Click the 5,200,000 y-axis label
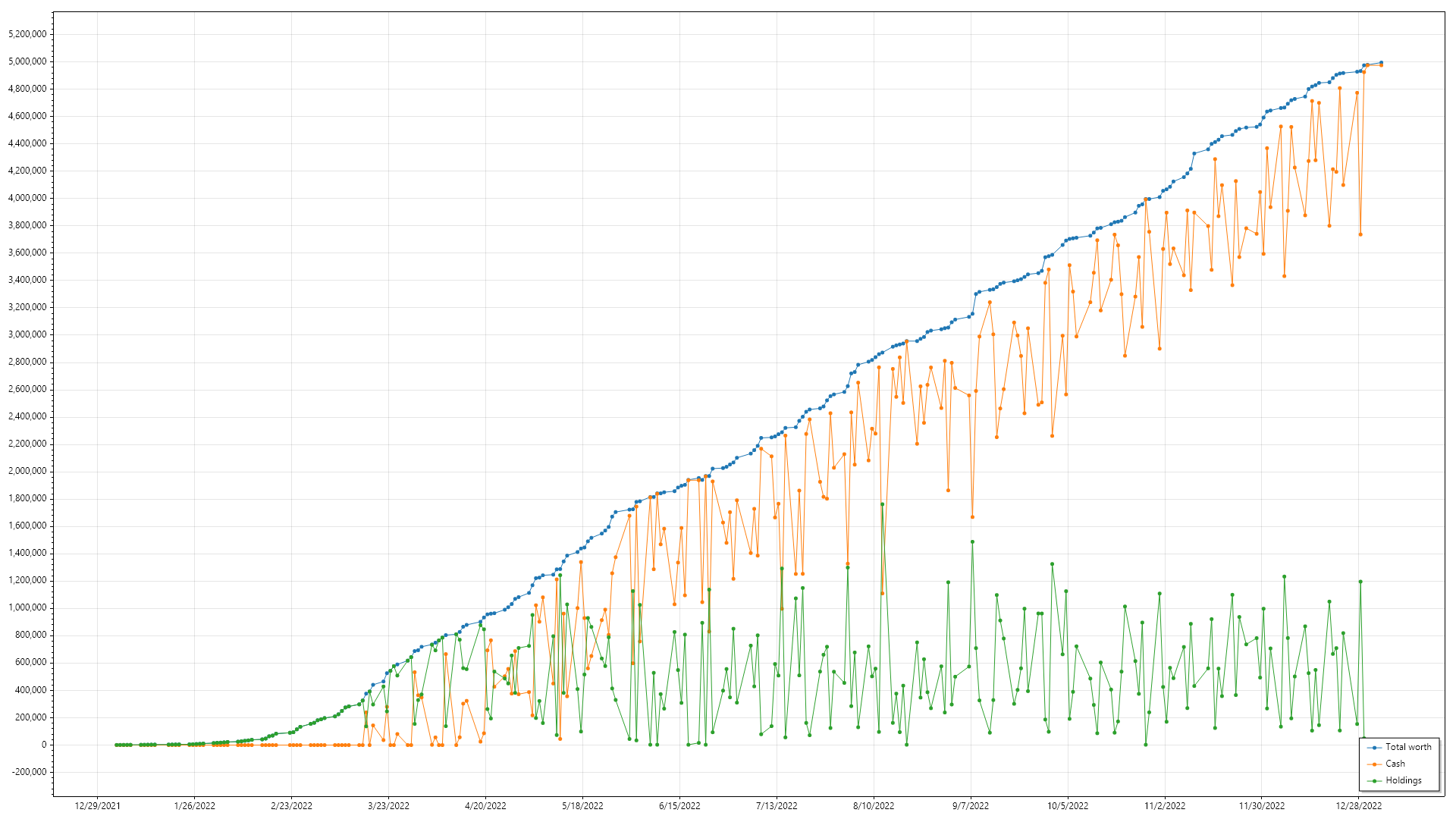Screen dimensions: 1456x819 pos(27,34)
